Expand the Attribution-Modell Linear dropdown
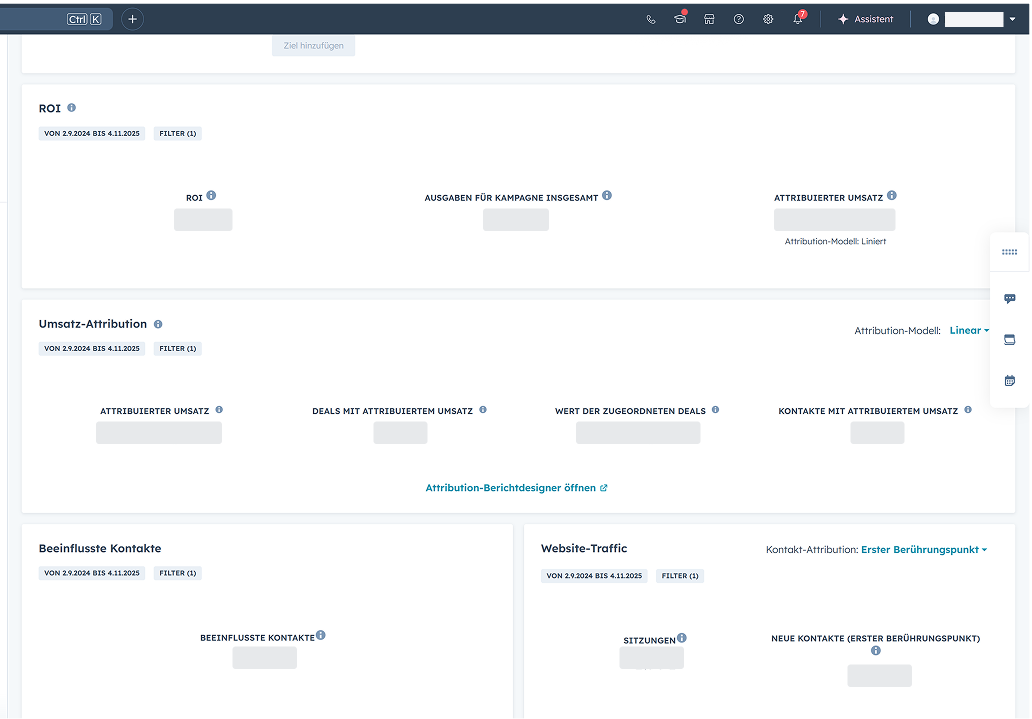 tap(968, 330)
